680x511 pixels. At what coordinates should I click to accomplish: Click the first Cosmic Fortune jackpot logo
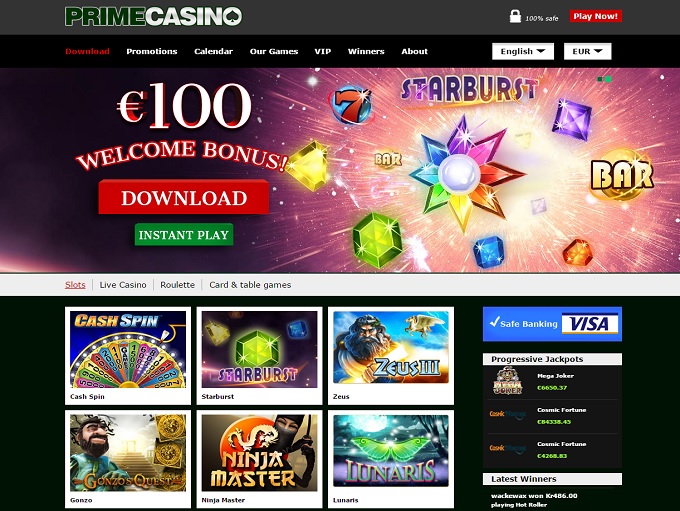tap(507, 415)
